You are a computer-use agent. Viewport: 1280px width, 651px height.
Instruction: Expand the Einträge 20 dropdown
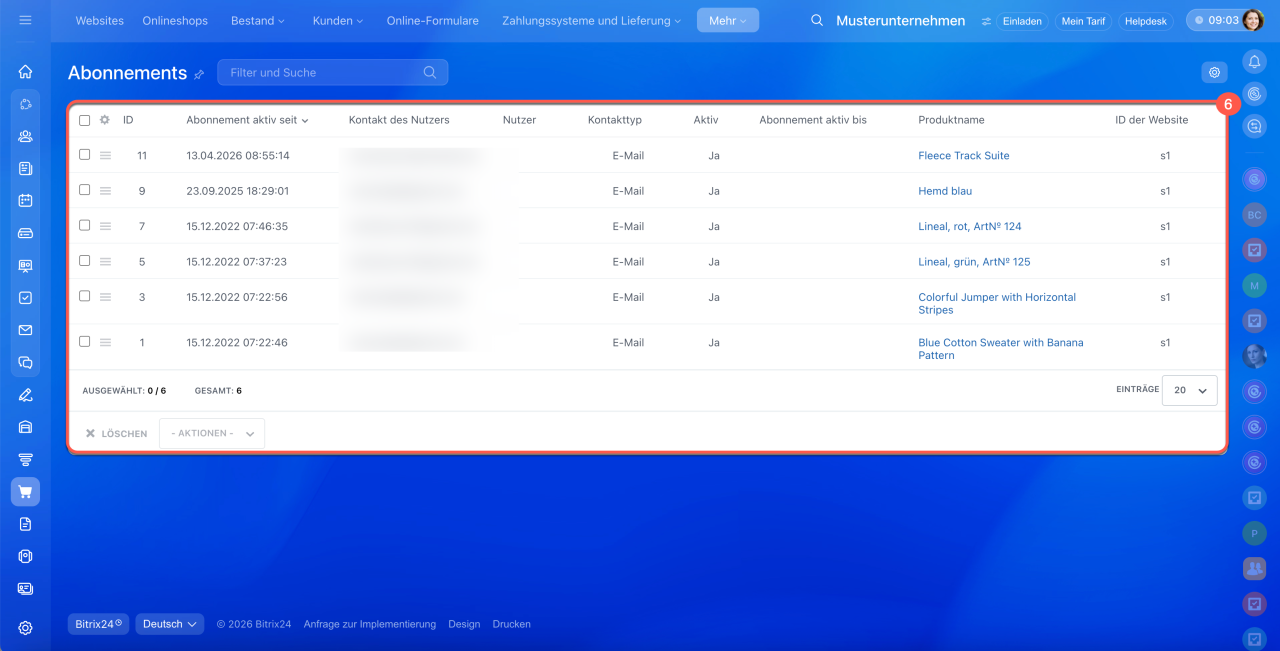click(x=1190, y=390)
